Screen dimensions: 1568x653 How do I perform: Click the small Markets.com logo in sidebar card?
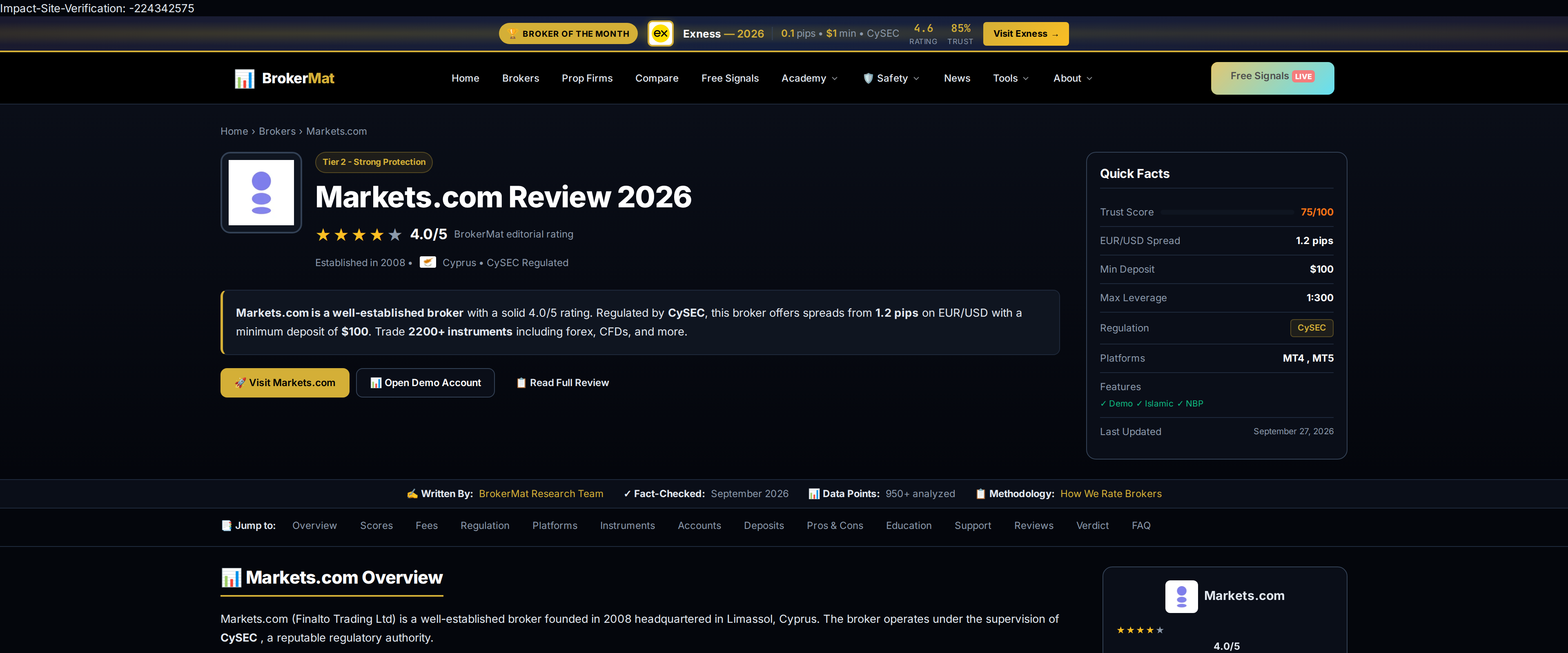(x=1181, y=596)
